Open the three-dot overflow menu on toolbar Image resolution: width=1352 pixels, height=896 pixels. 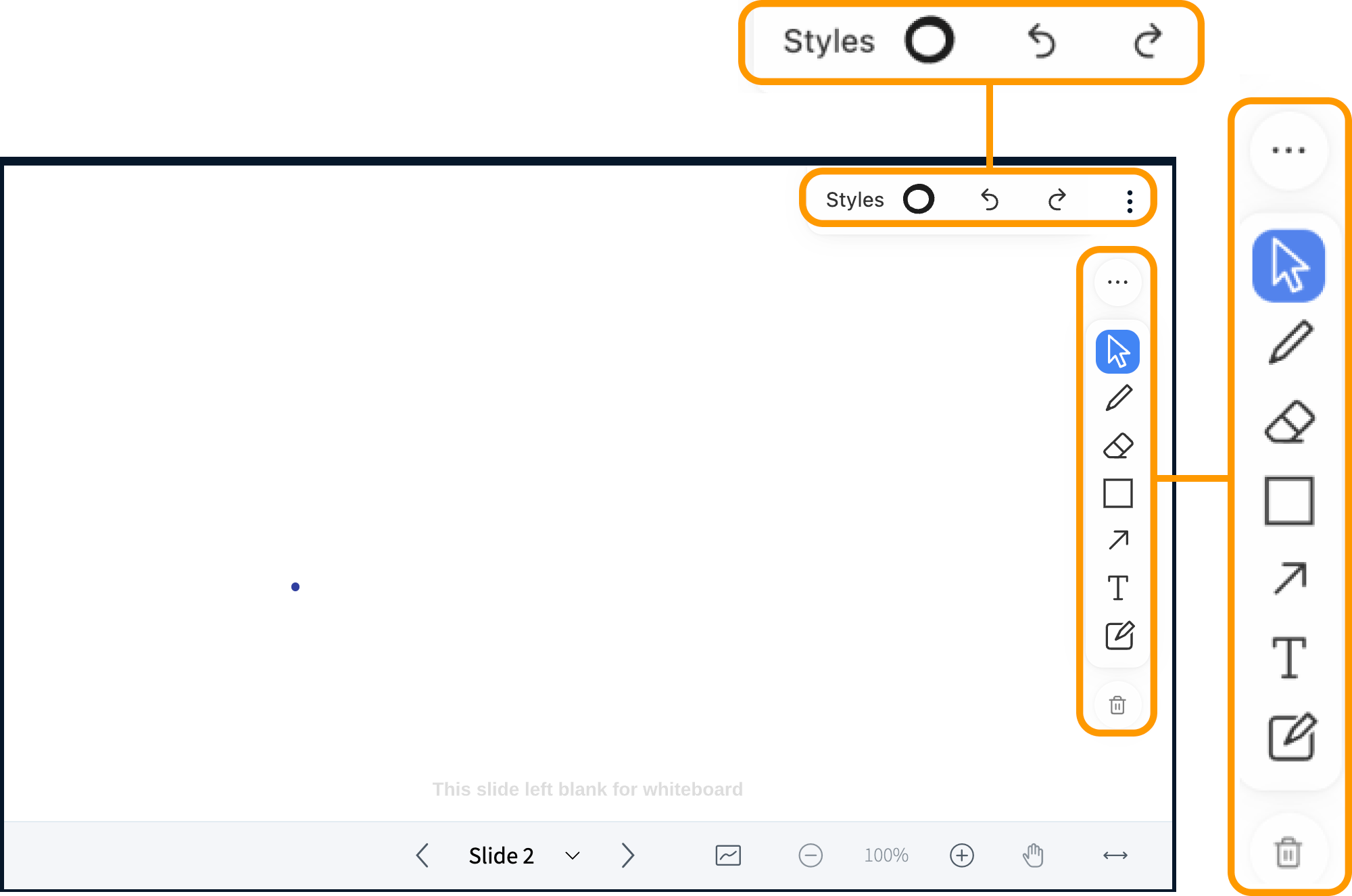pyautogui.click(x=1129, y=199)
